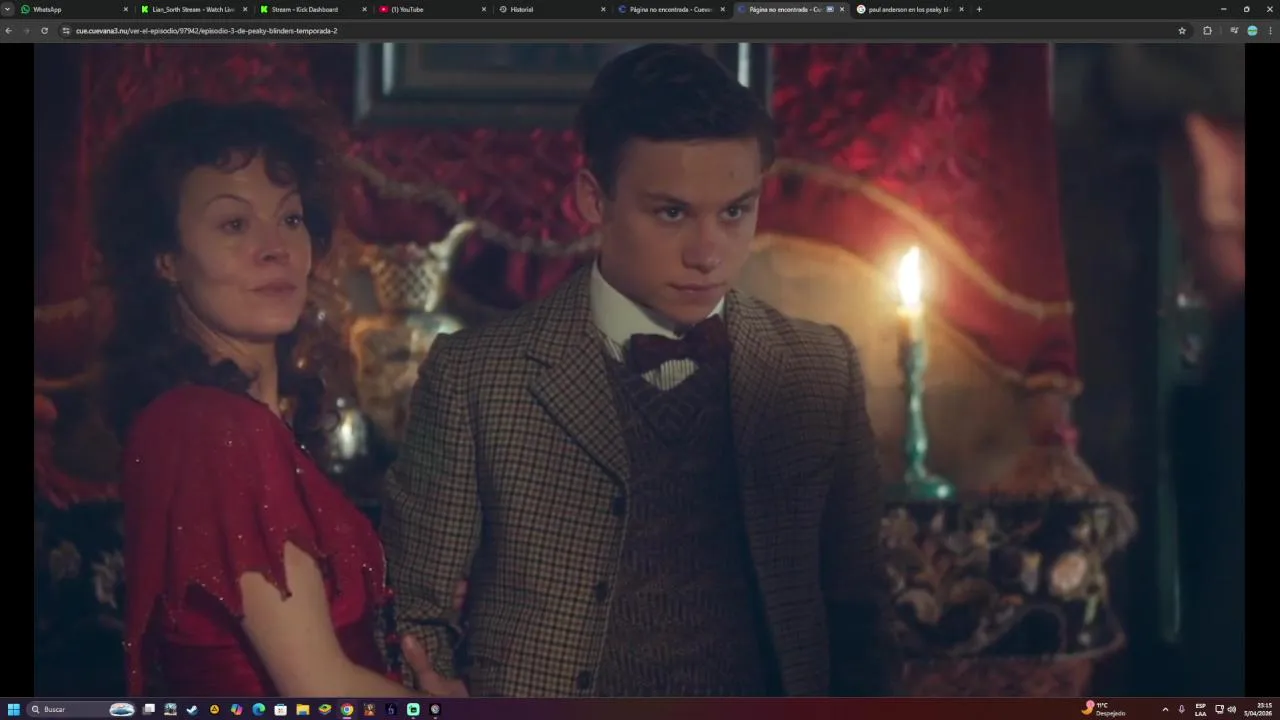The width and height of the screenshot is (1280, 720).
Task: Open the Windows Start menu
Action: click(x=14, y=709)
